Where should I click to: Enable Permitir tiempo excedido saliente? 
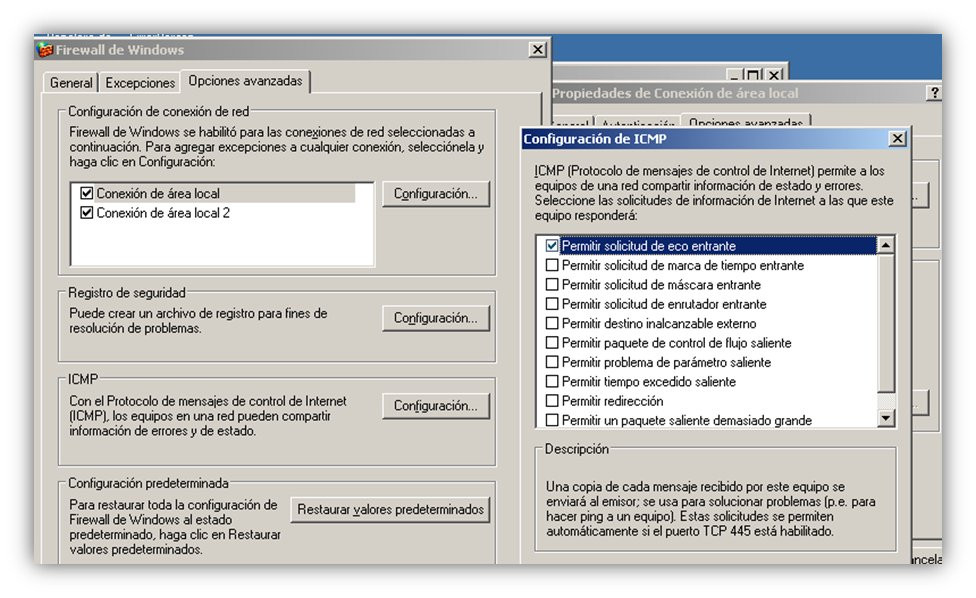(551, 381)
